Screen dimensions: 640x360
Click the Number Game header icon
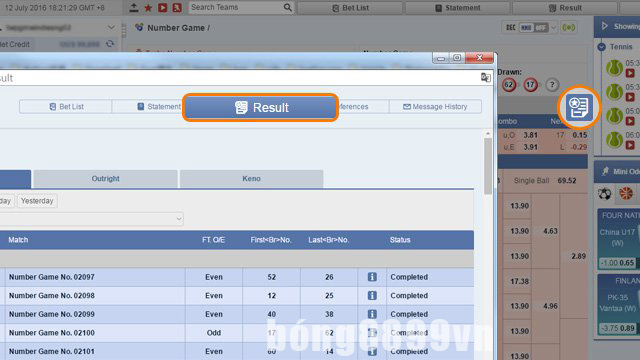[139, 27]
